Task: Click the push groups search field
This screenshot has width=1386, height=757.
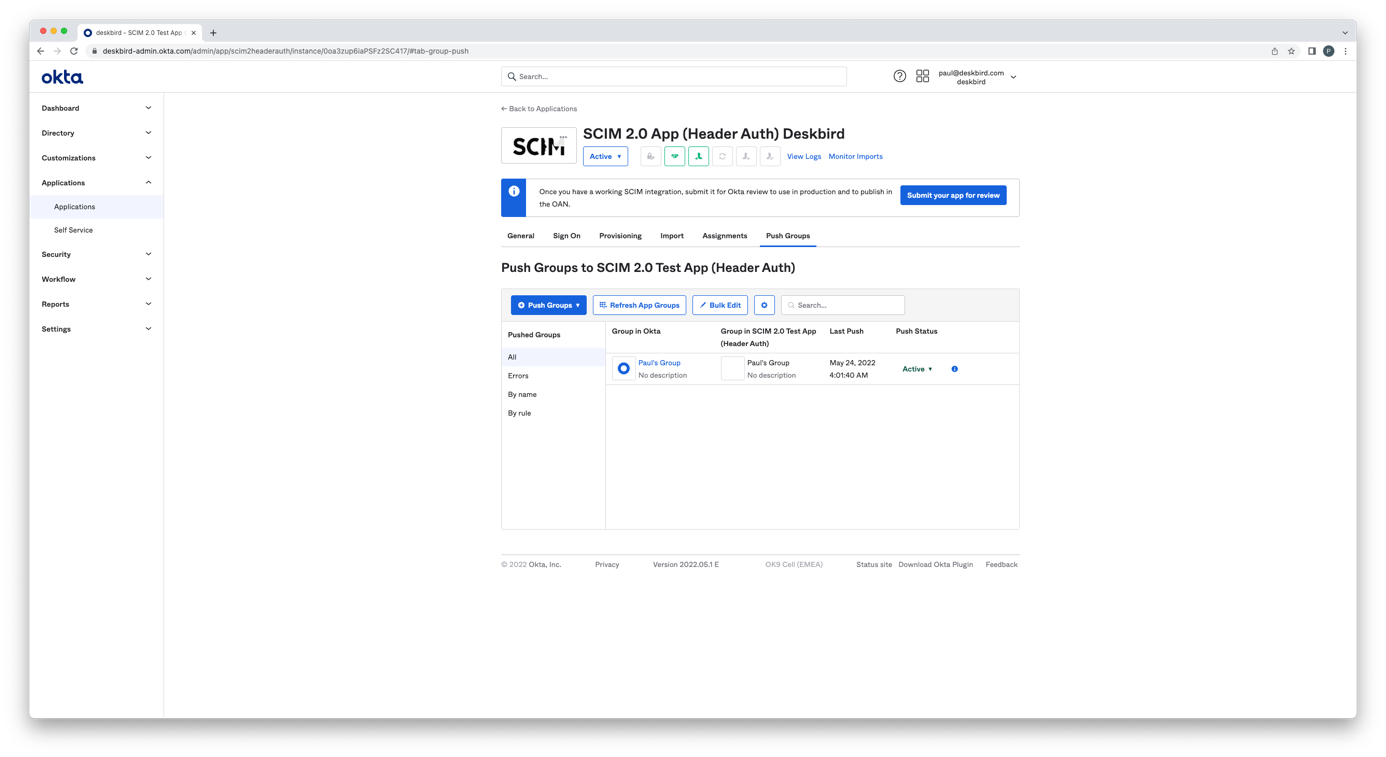Action: (848, 305)
